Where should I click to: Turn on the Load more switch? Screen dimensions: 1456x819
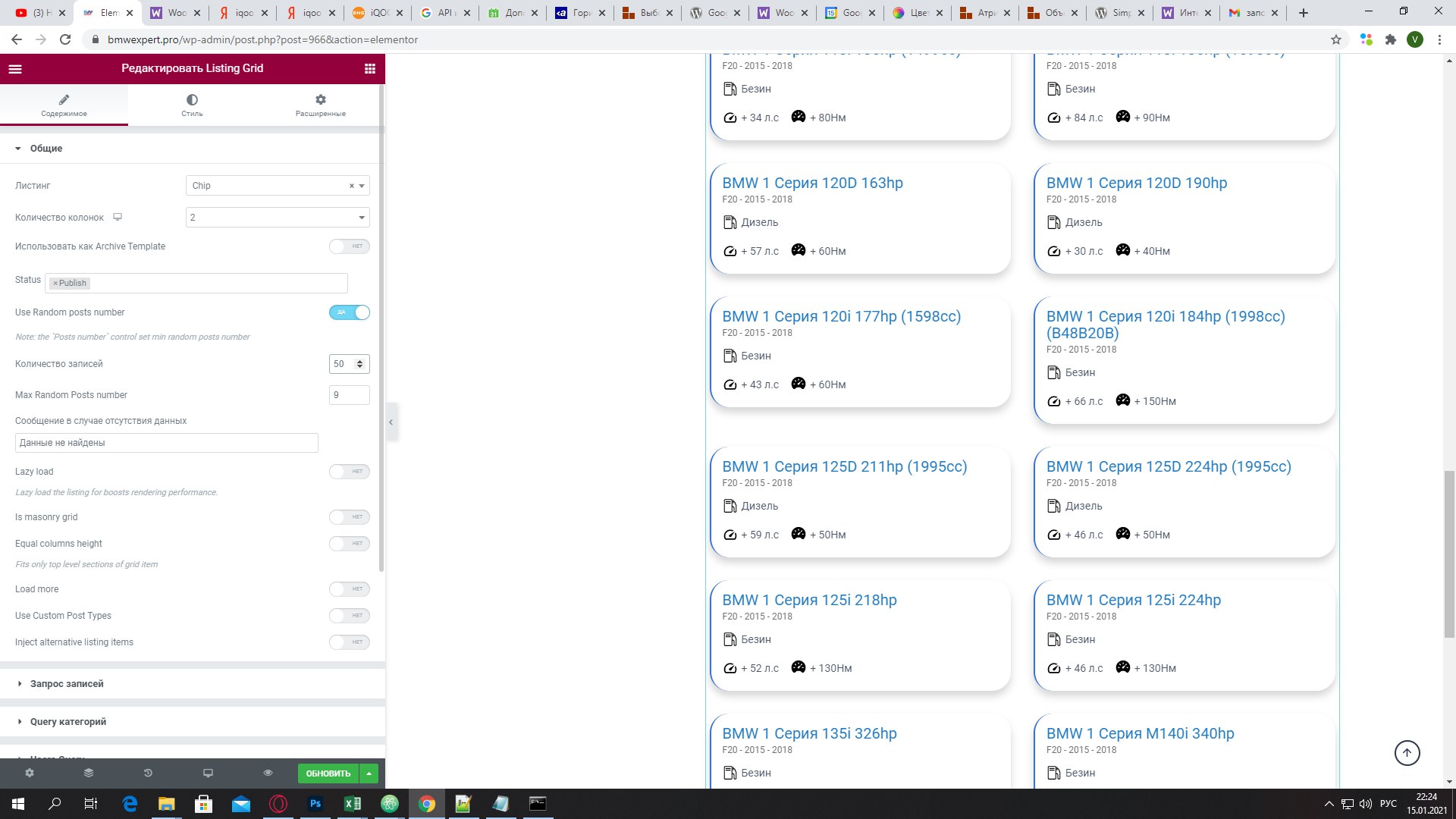pyautogui.click(x=350, y=589)
